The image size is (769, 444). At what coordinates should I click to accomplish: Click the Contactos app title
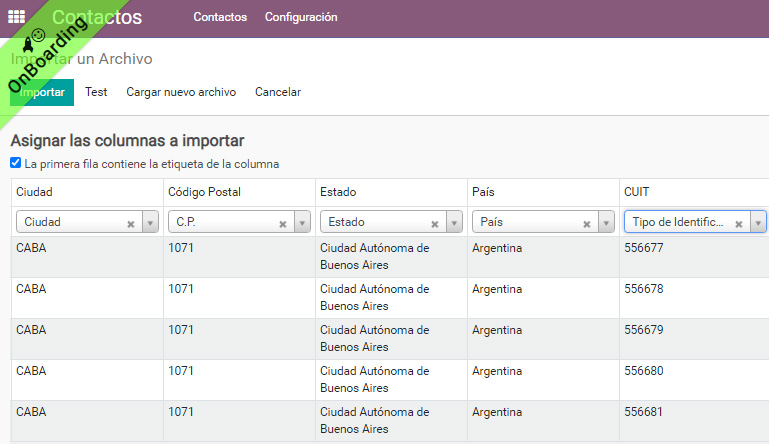[x=97, y=17]
